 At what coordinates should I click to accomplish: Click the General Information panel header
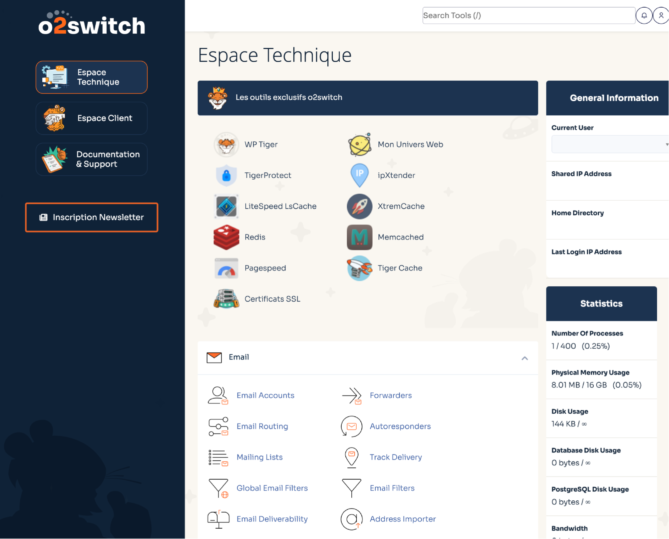click(608, 98)
